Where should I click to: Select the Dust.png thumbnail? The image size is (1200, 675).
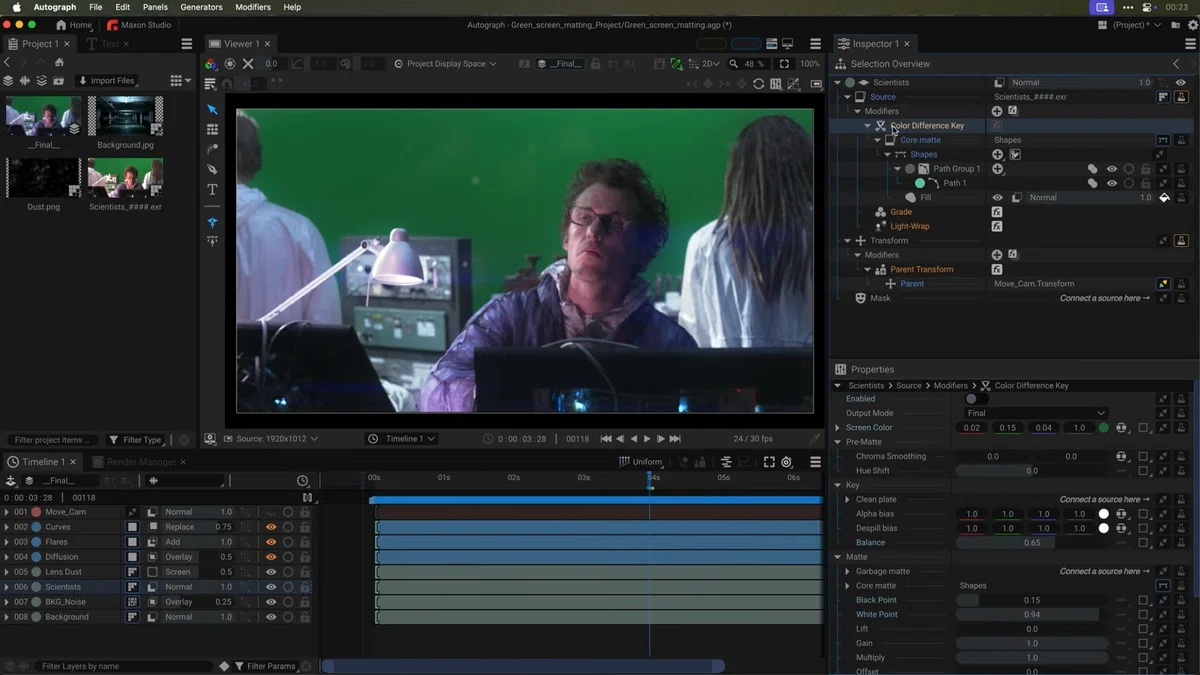[43, 178]
